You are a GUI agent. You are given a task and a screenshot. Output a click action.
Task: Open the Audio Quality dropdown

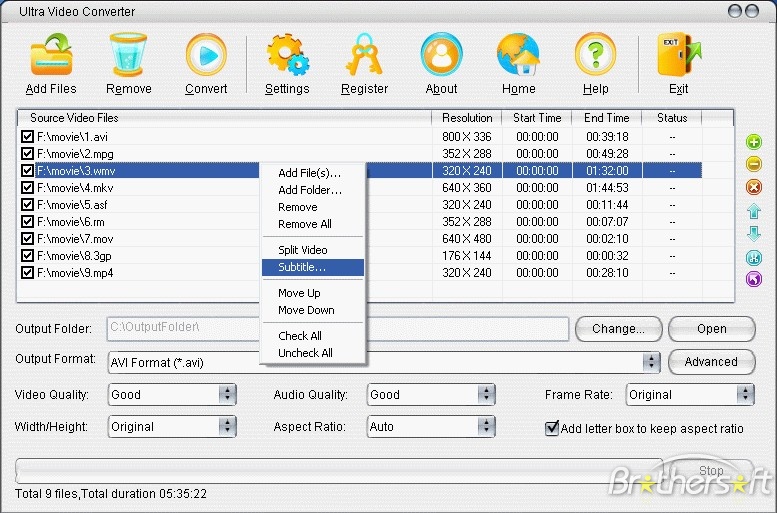click(431, 395)
